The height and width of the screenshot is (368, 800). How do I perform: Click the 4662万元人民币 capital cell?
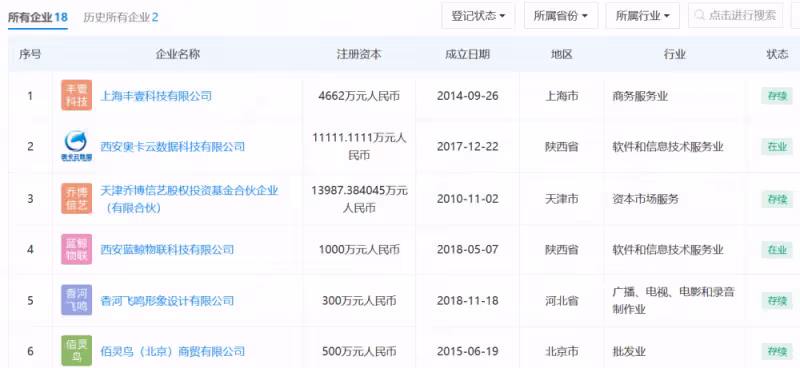359,96
